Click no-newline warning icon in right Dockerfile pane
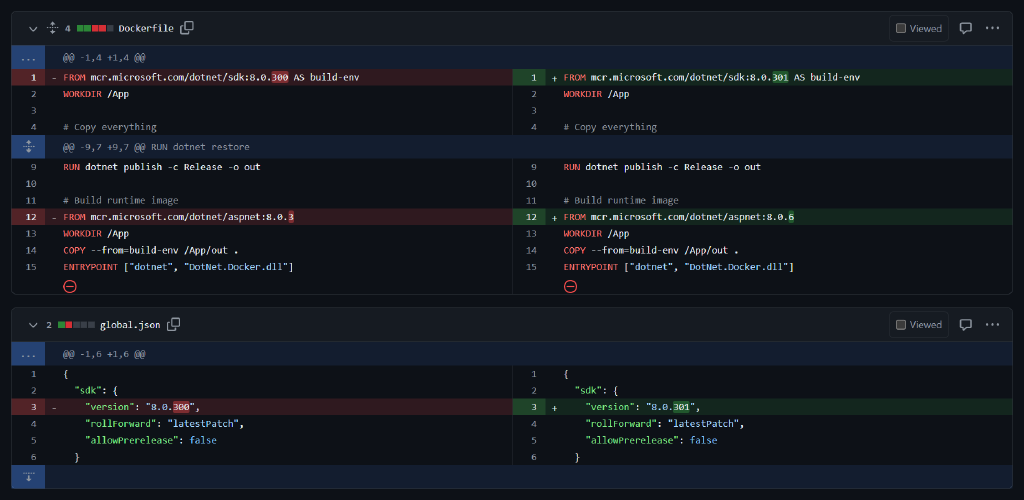 tap(570, 286)
